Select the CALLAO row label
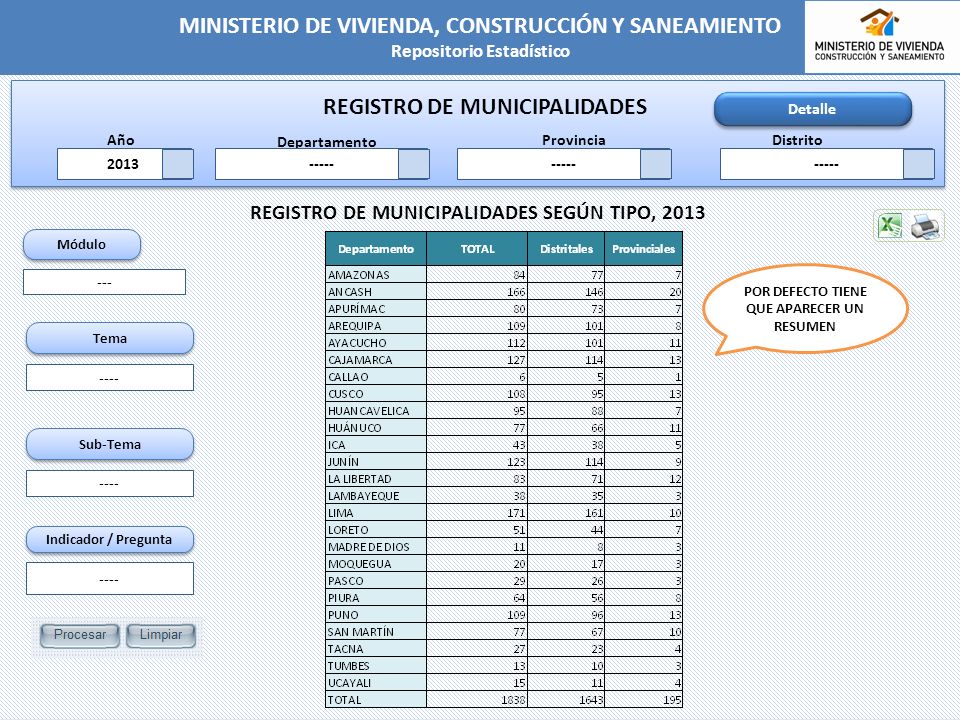This screenshot has height=720, width=960. (x=348, y=377)
